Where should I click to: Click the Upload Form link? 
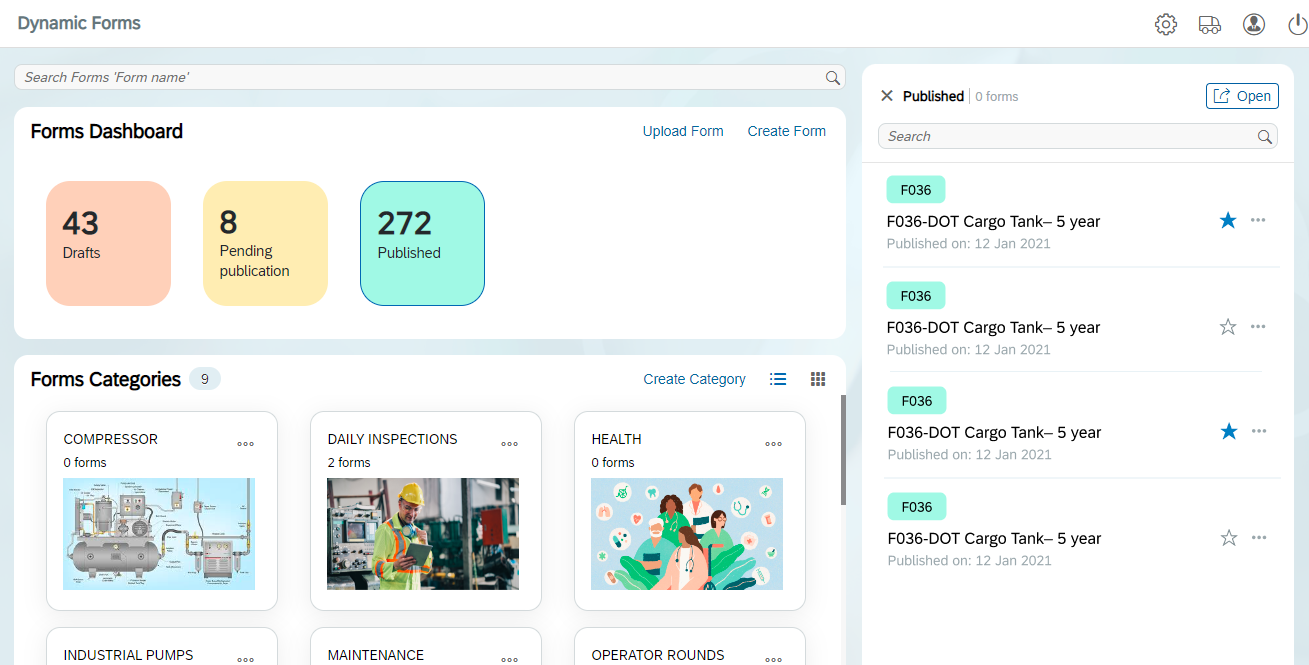click(x=683, y=131)
